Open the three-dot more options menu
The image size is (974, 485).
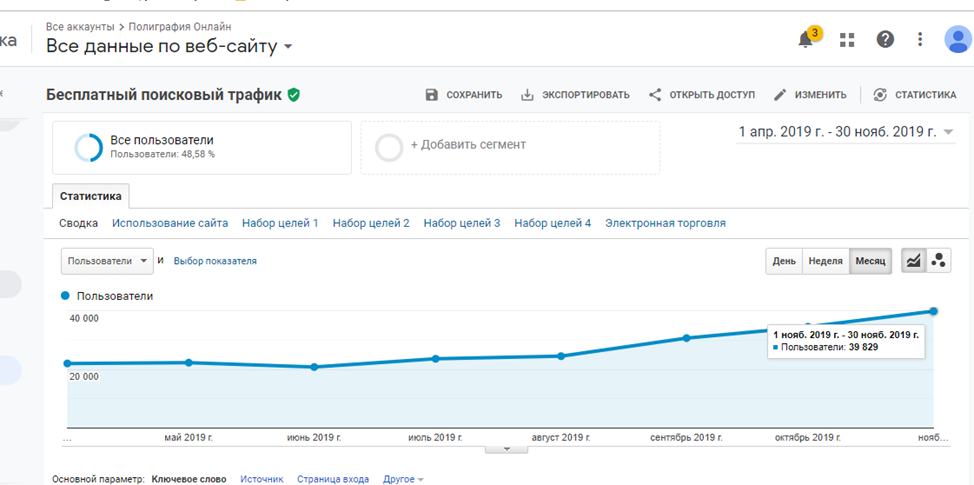[x=920, y=40]
